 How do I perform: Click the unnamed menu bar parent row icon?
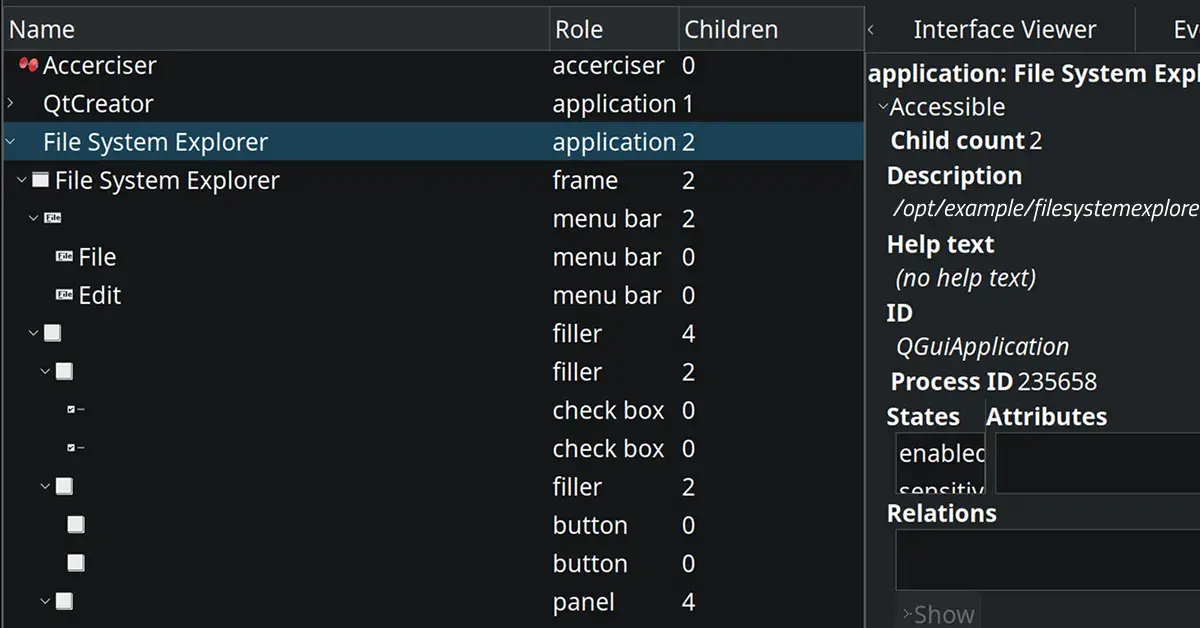(52, 219)
